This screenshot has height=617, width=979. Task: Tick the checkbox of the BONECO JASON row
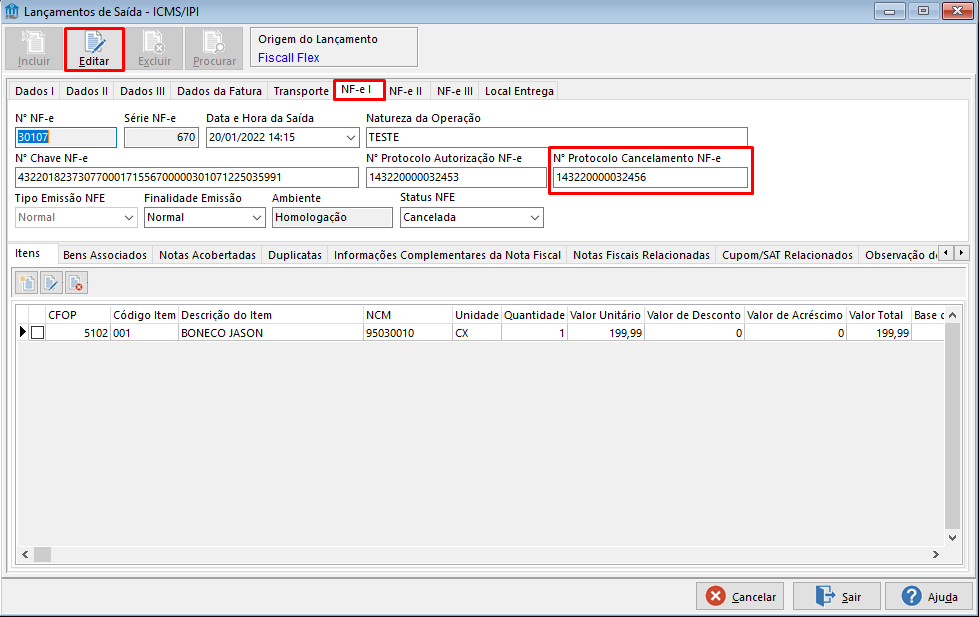click(x=37, y=333)
